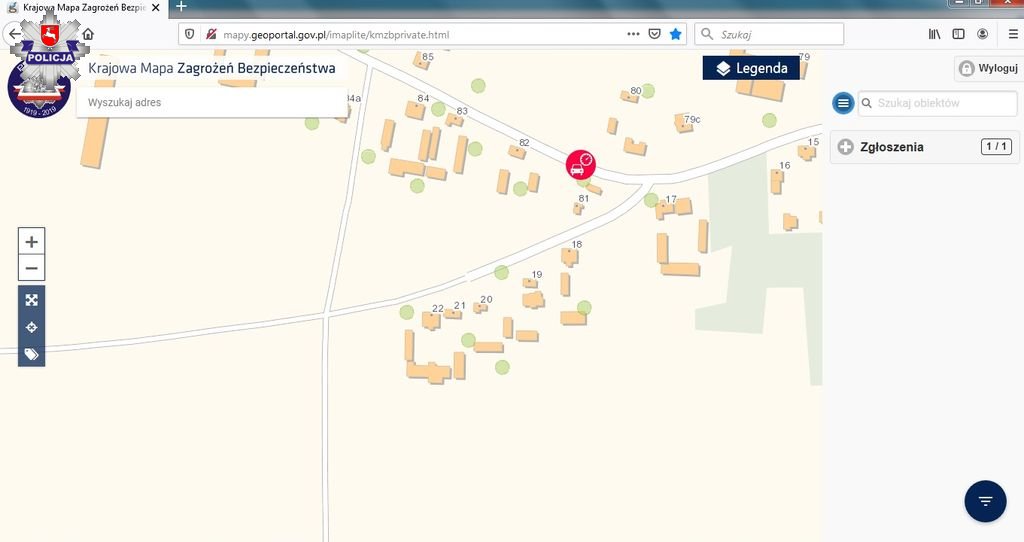
Task: Focus the Wyszukaj adres field
Action: pos(212,103)
